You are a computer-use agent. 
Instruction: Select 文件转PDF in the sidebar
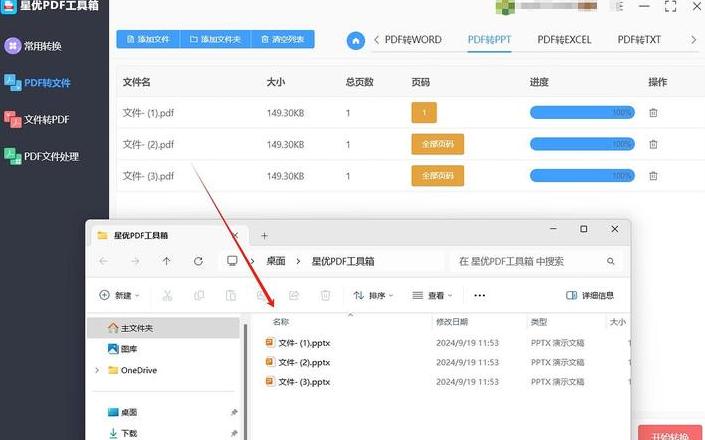[x=37, y=120]
